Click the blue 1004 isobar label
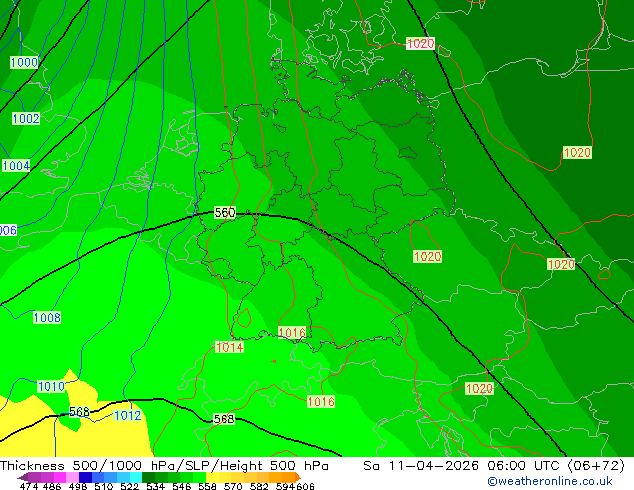The image size is (634, 490). (x=16, y=165)
